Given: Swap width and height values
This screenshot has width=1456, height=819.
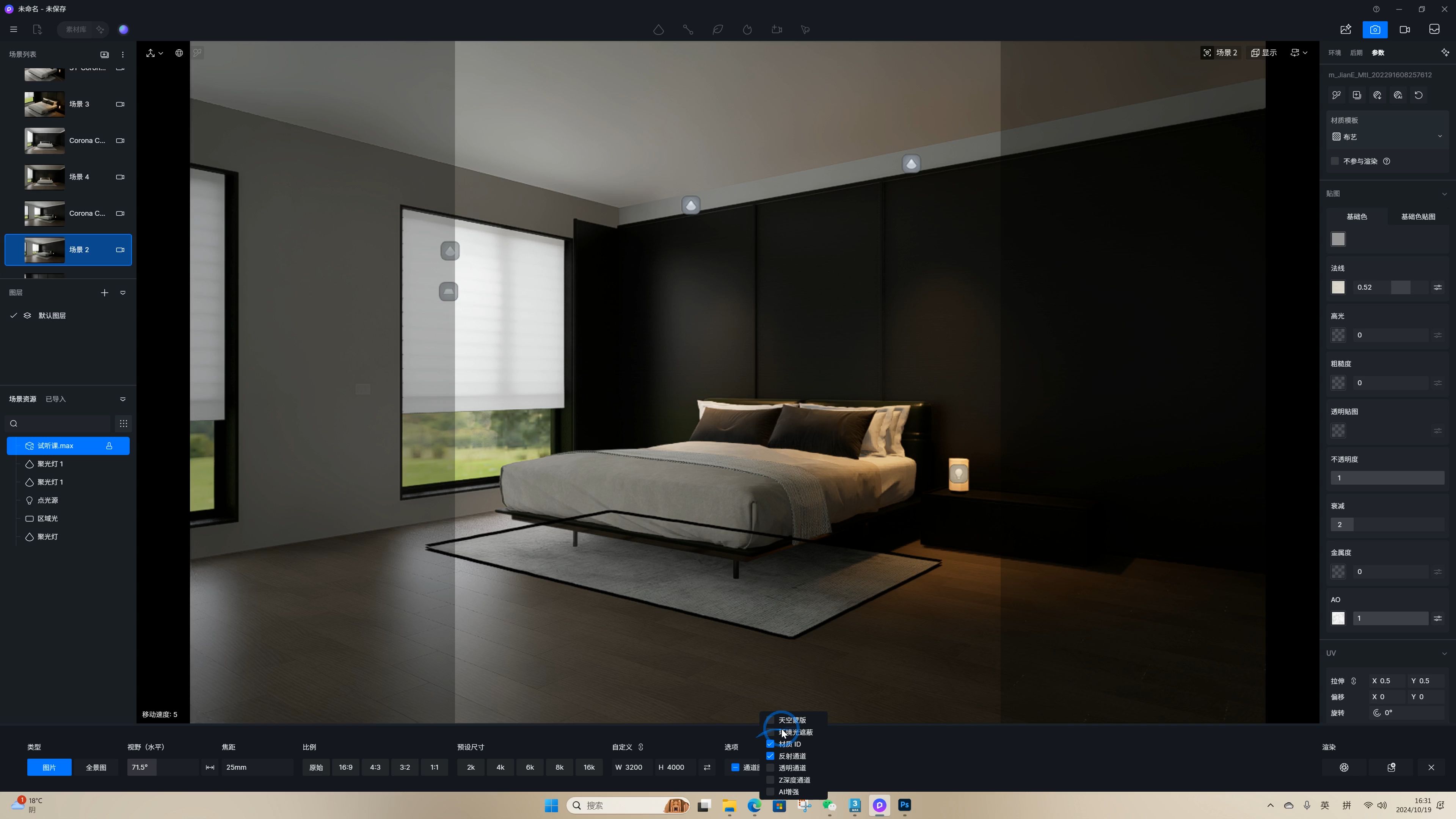Looking at the screenshot, I should [707, 767].
